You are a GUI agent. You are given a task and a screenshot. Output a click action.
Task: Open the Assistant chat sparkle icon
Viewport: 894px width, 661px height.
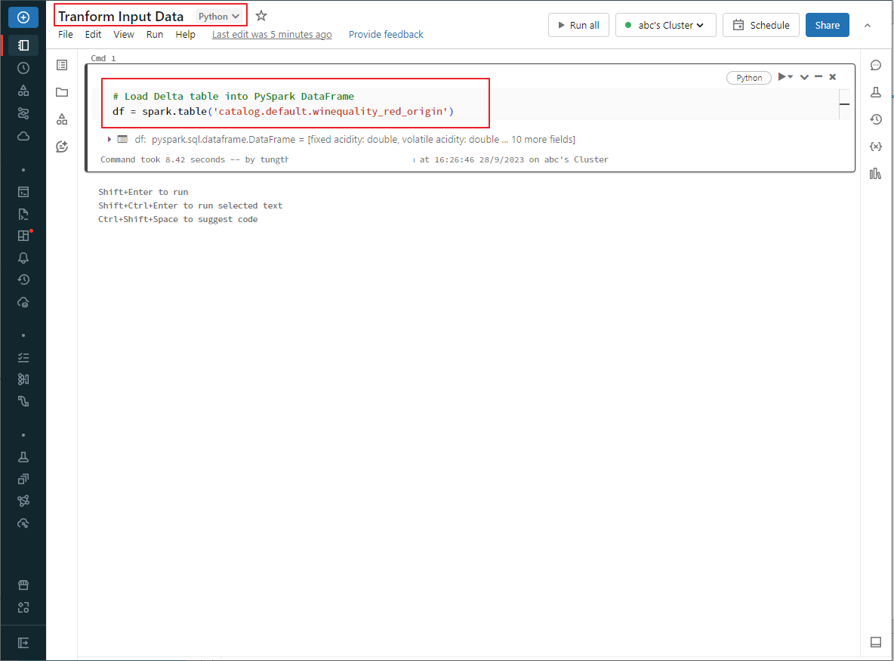pyautogui.click(x=62, y=147)
